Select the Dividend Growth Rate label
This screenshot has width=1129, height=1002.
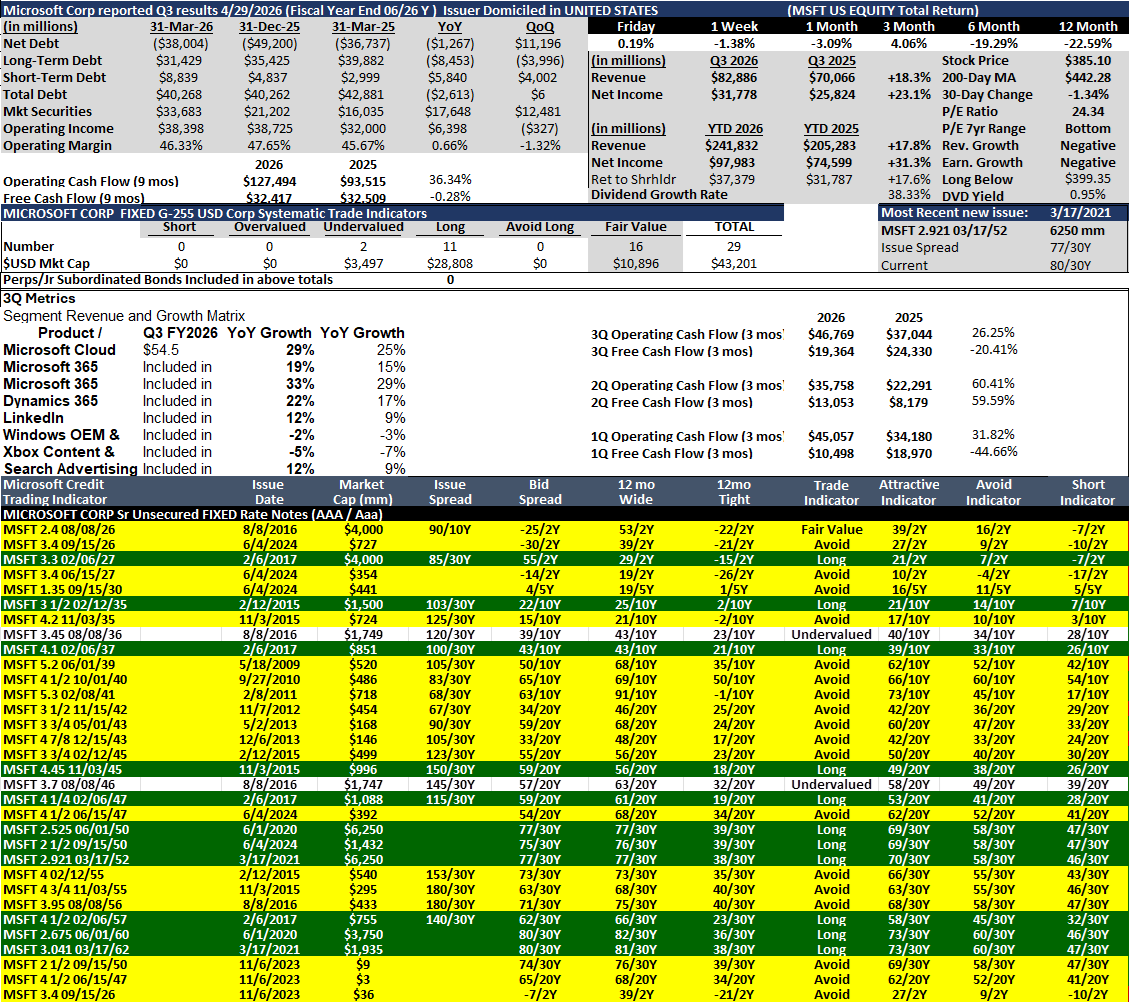tap(659, 194)
